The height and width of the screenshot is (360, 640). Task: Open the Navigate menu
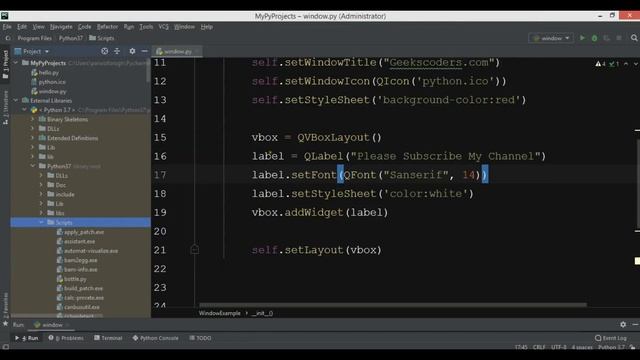pos(61,27)
